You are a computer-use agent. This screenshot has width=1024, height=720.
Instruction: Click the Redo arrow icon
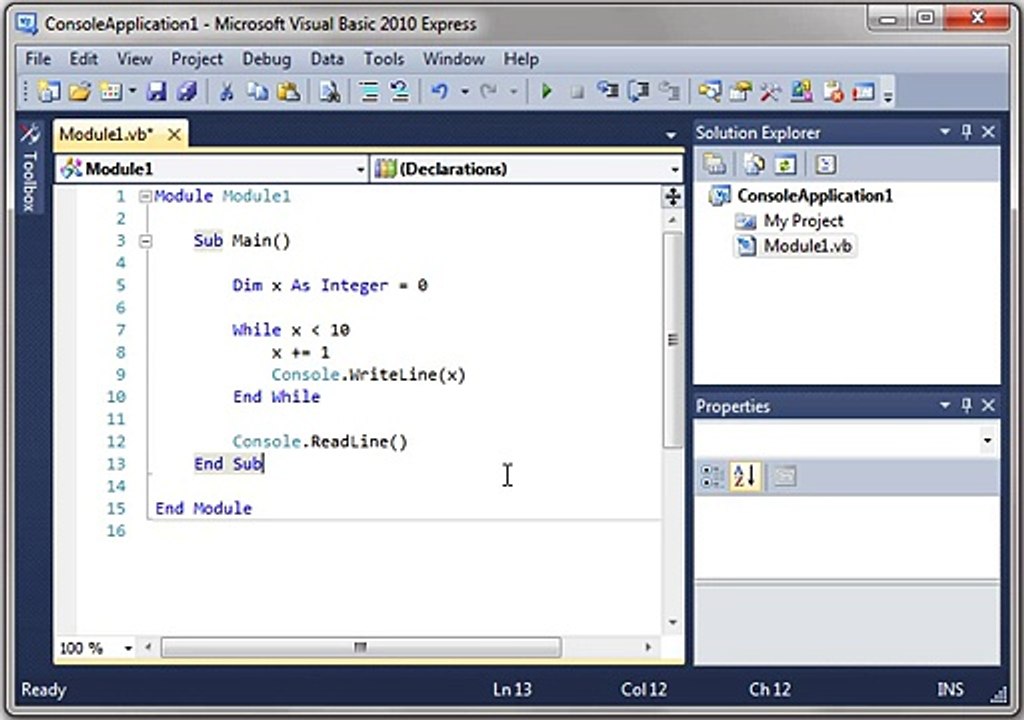(x=488, y=91)
